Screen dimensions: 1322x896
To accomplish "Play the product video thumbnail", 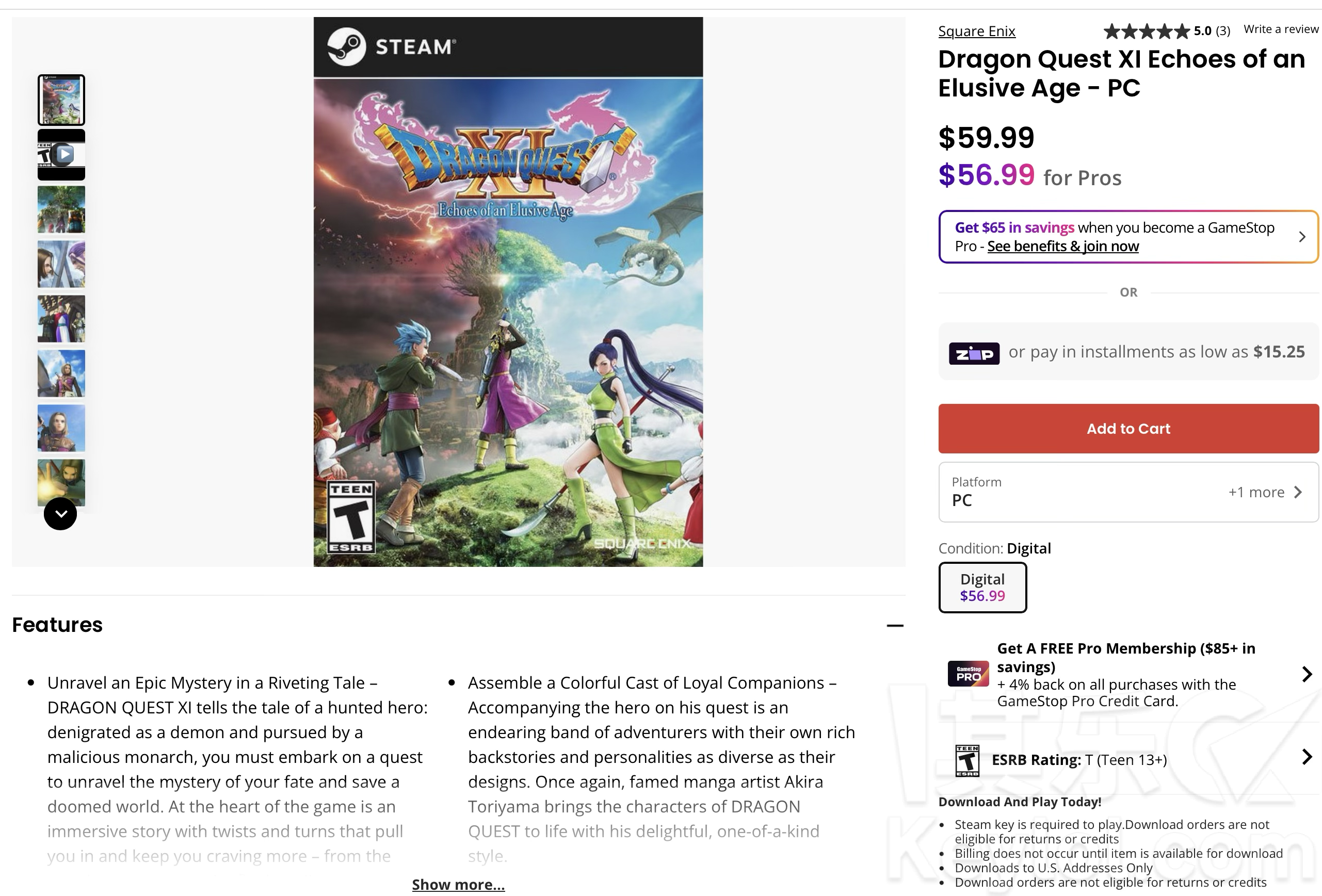I will click(61, 155).
